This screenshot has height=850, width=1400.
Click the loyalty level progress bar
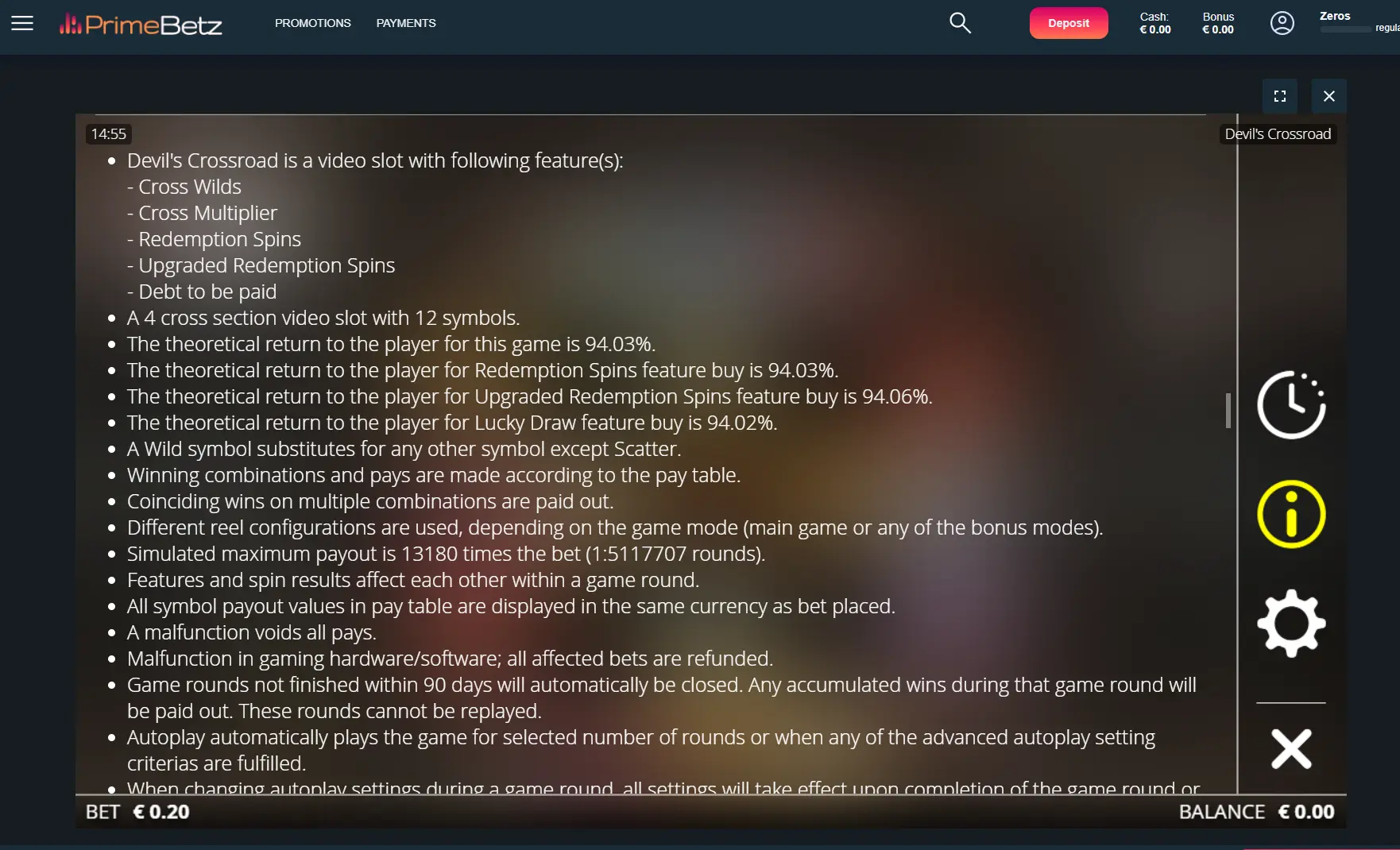(1345, 29)
